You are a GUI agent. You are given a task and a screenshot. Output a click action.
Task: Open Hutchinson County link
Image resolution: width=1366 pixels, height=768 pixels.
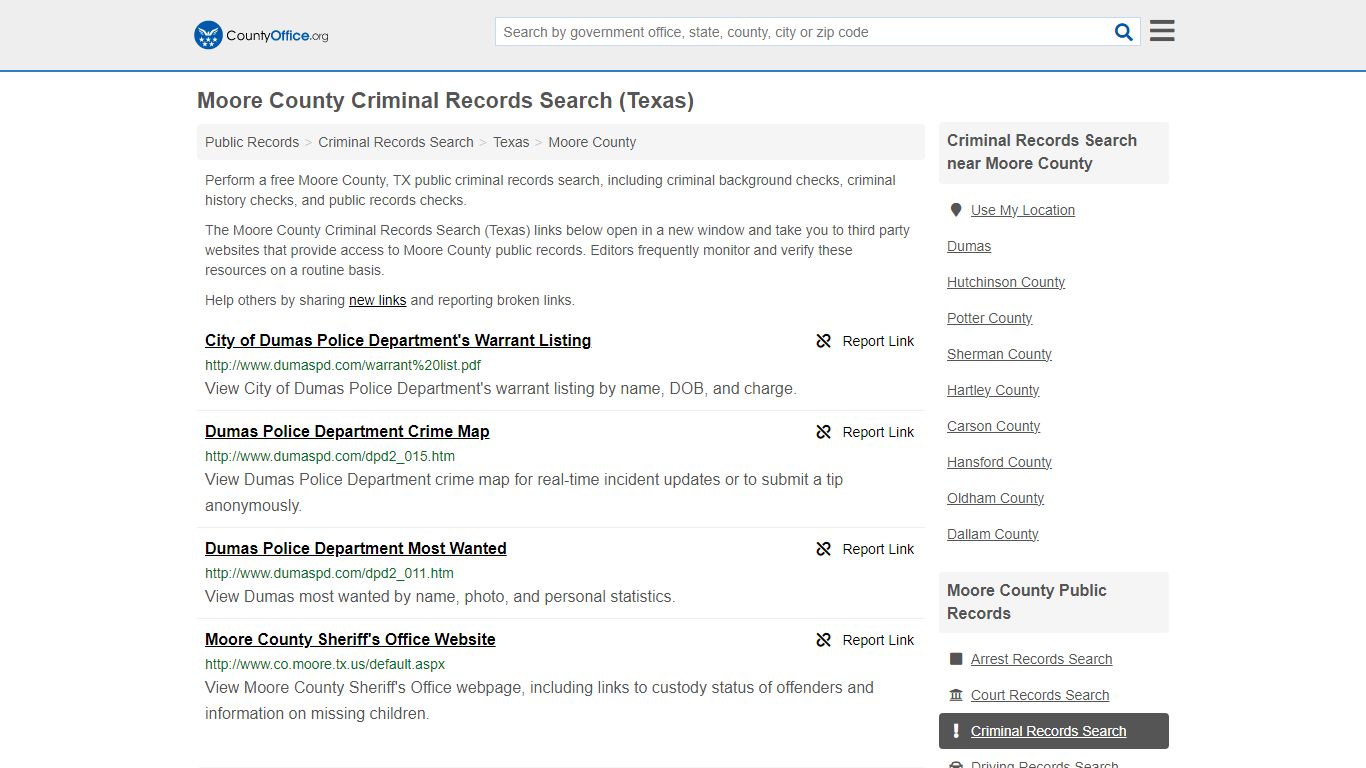[x=1006, y=282]
